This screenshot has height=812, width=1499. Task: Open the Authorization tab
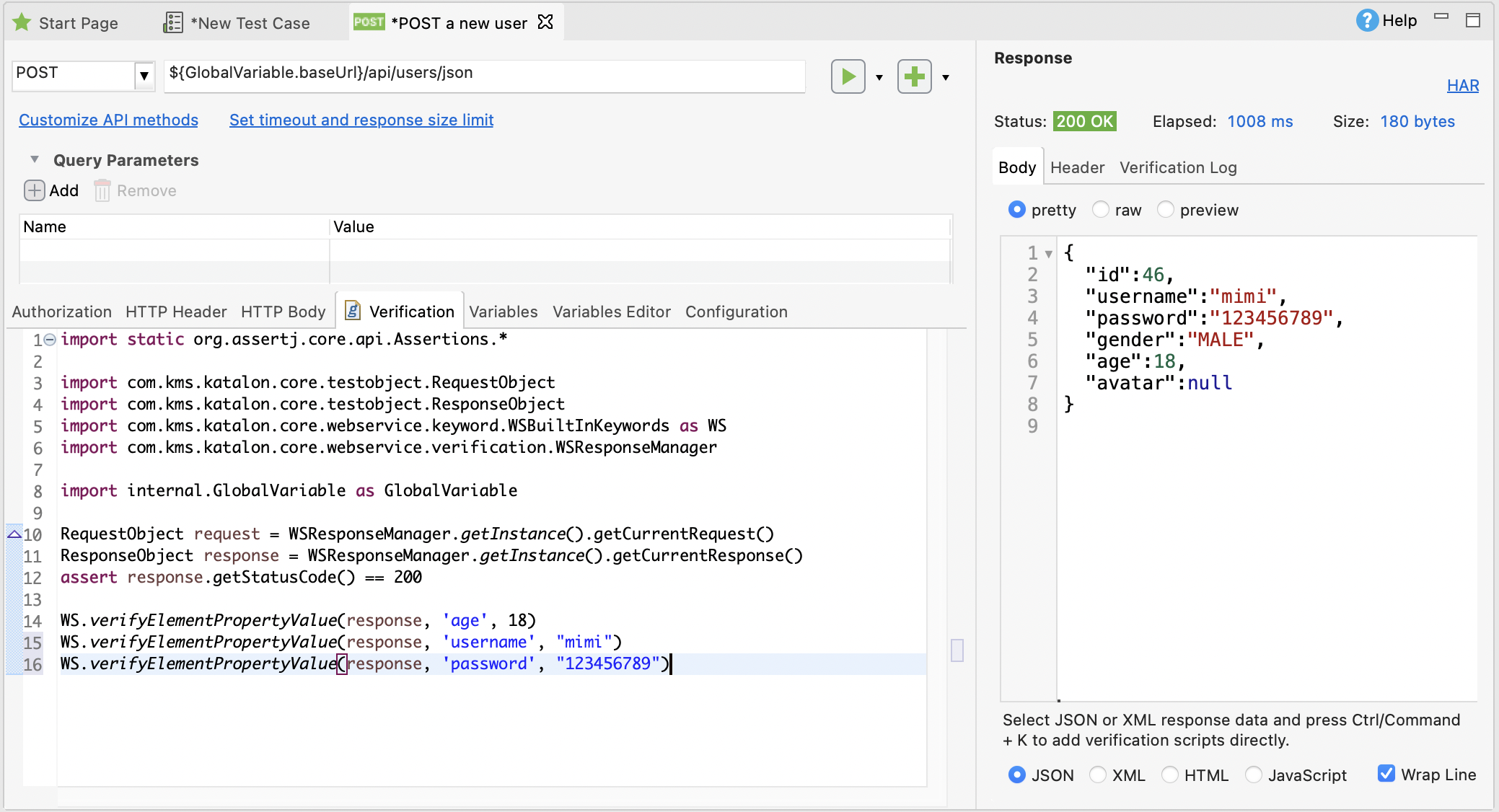click(x=62, y=312)
